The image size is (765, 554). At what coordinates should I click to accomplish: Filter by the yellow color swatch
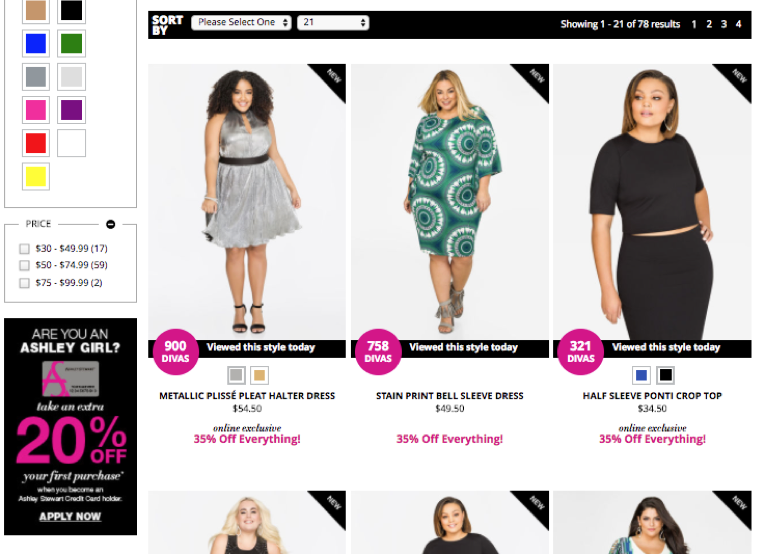[x=36, y=176]
